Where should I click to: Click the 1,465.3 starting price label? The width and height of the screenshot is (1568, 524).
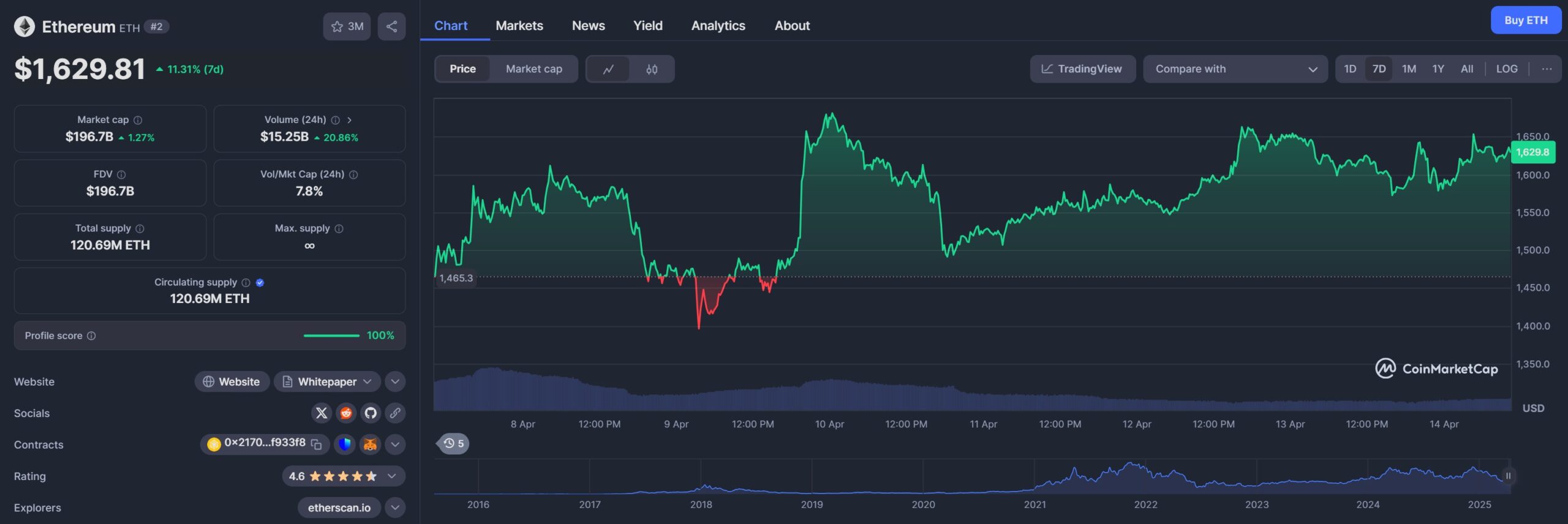[456, 278]
